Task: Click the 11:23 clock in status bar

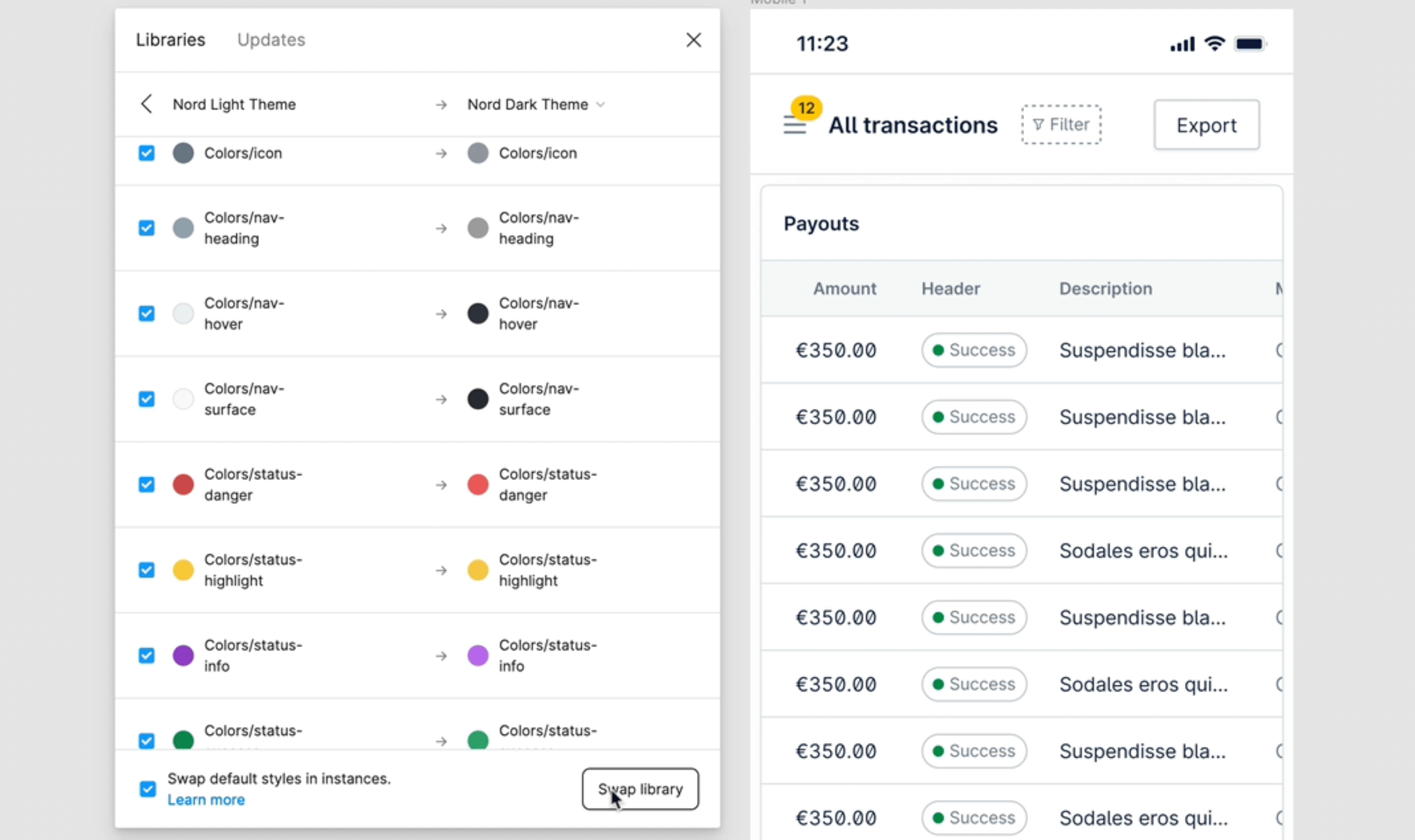Action: click(822, 44)
